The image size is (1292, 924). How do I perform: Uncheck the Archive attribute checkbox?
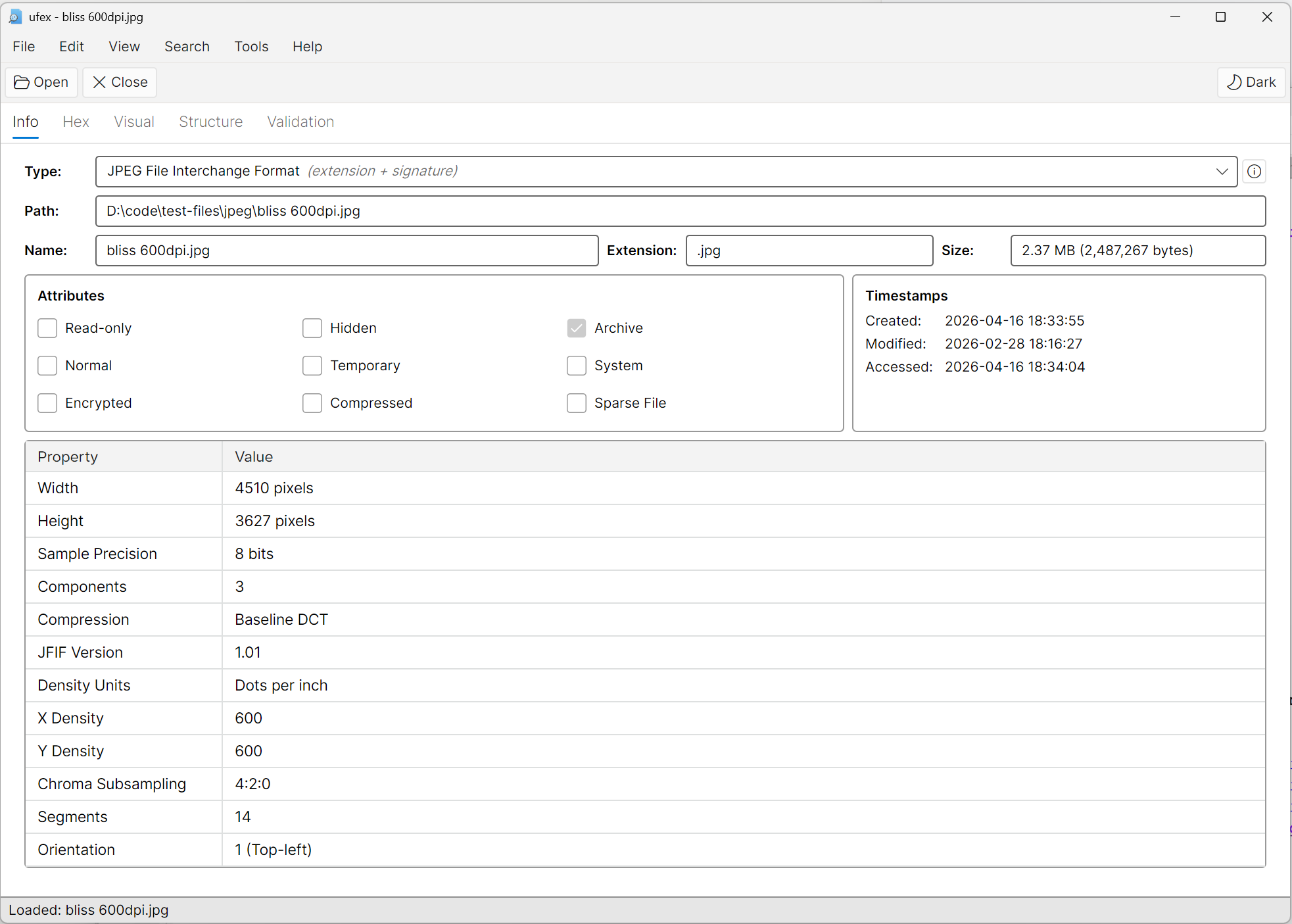[577, 328]
